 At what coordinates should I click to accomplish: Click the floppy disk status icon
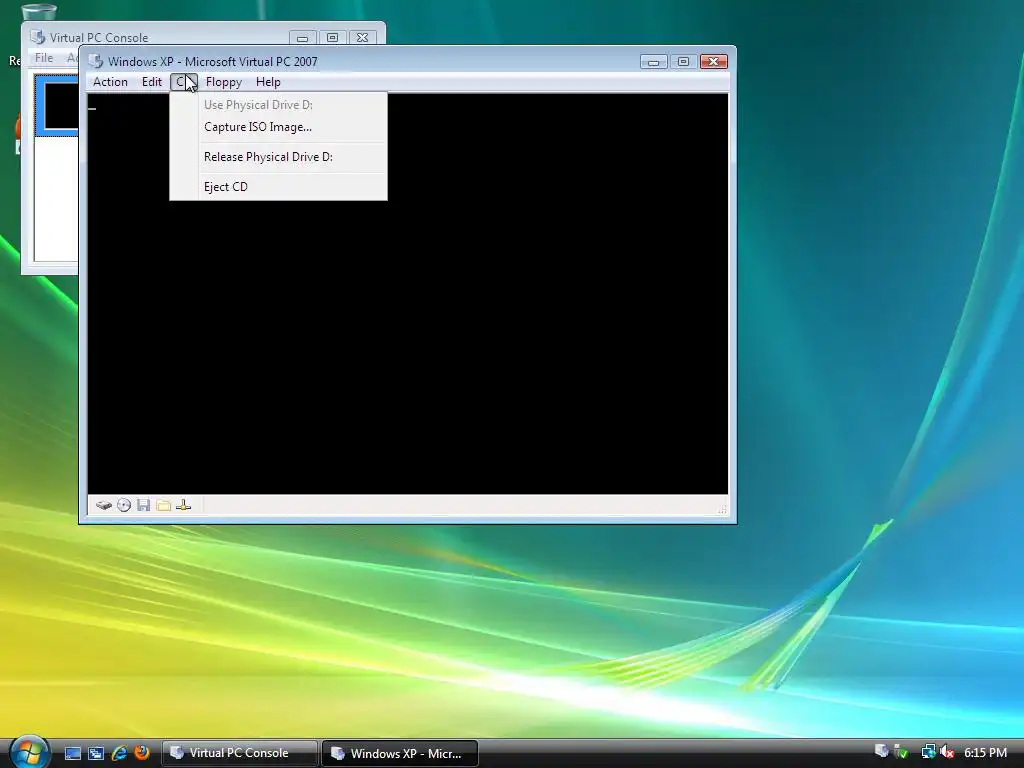(x=144, y=505)
